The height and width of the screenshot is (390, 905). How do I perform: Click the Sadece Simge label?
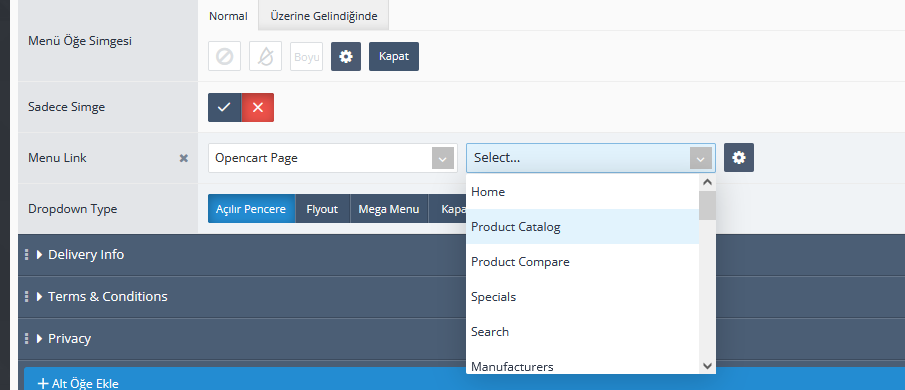click(66, 107)
